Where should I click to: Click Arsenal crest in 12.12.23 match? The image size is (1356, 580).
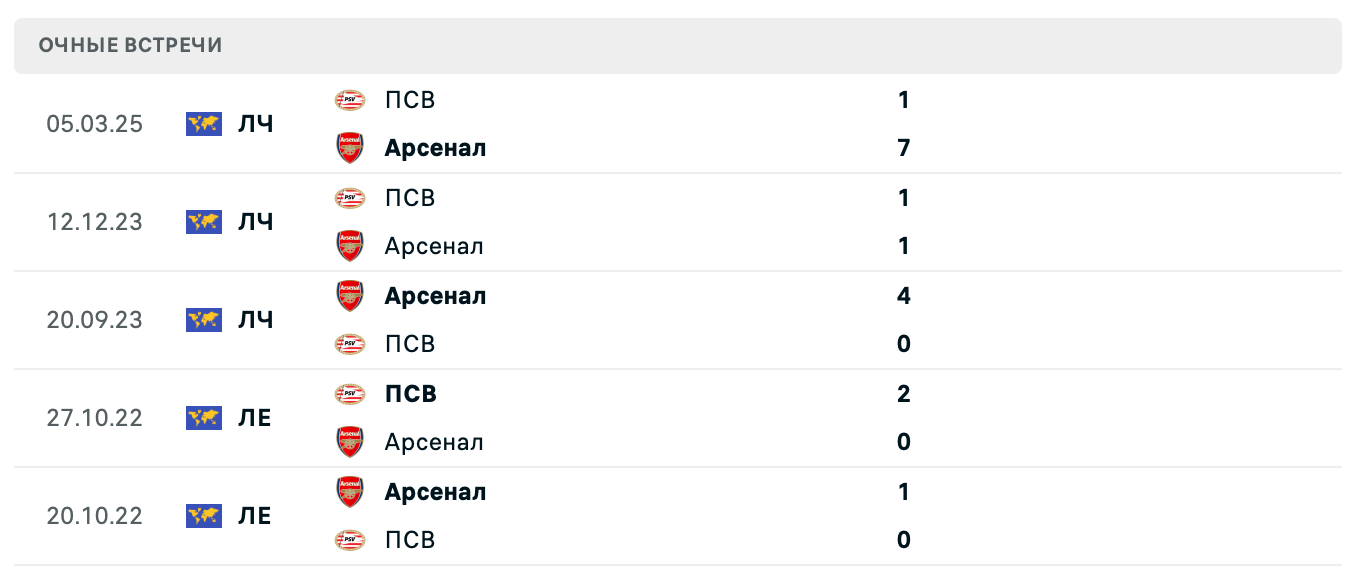coord(350,246)
